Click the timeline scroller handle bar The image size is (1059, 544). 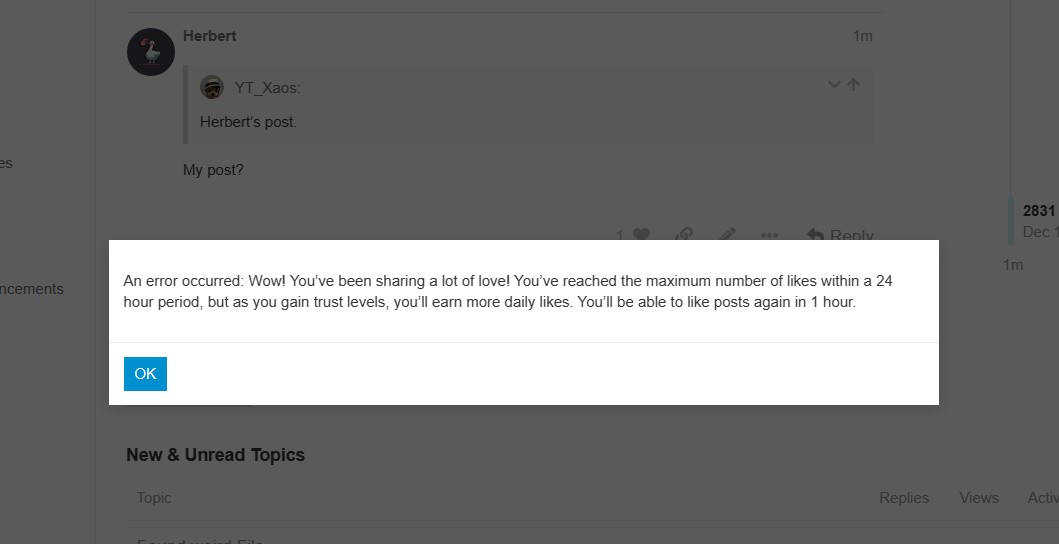1011,221
